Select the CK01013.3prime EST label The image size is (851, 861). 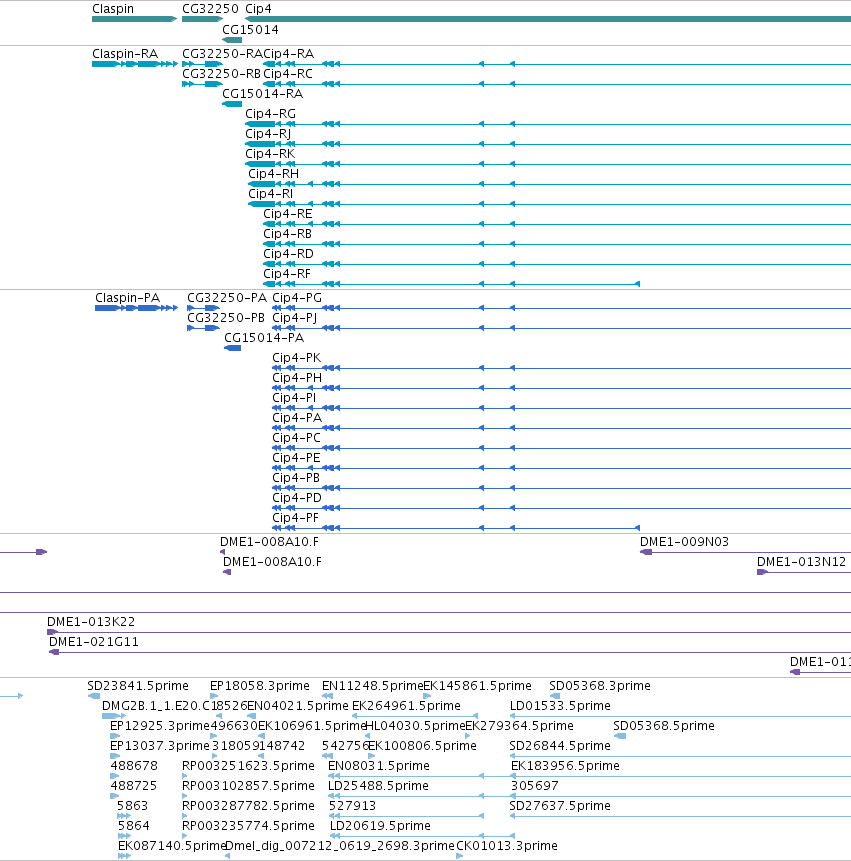[x=507, y=846]
